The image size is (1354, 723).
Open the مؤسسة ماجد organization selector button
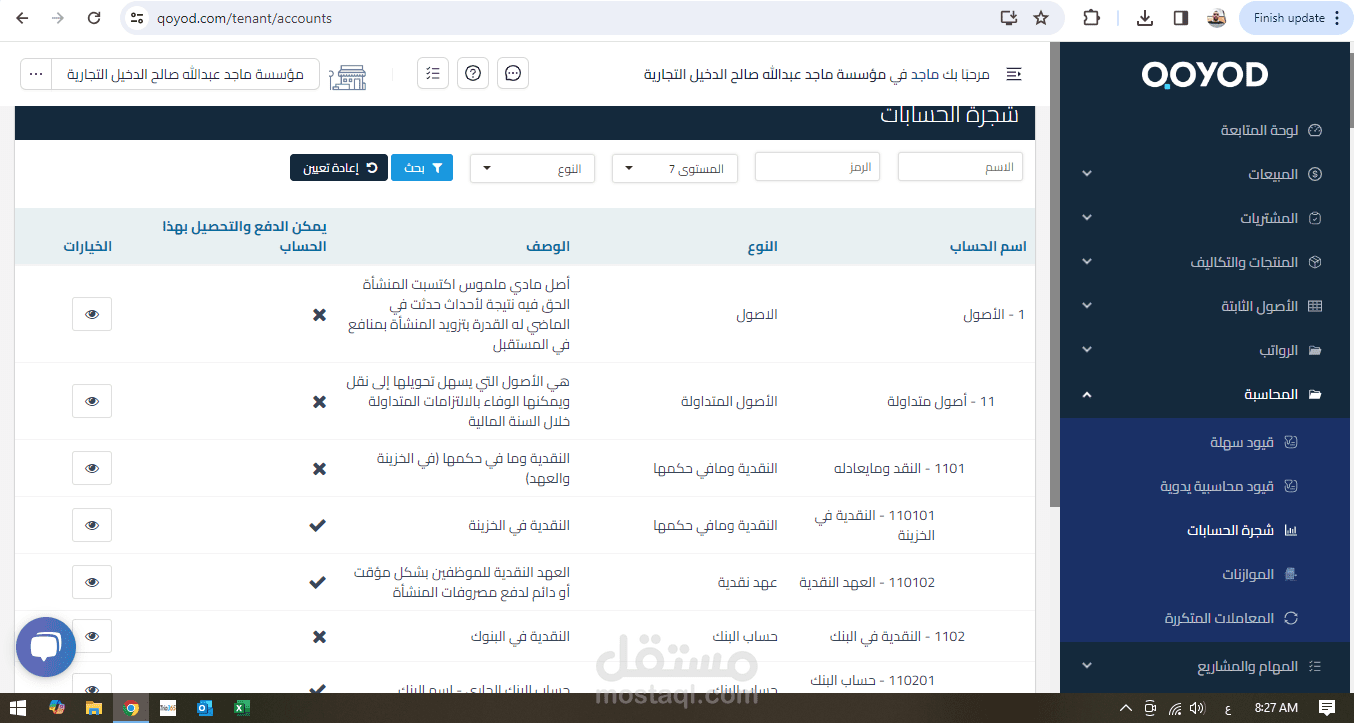185,74
